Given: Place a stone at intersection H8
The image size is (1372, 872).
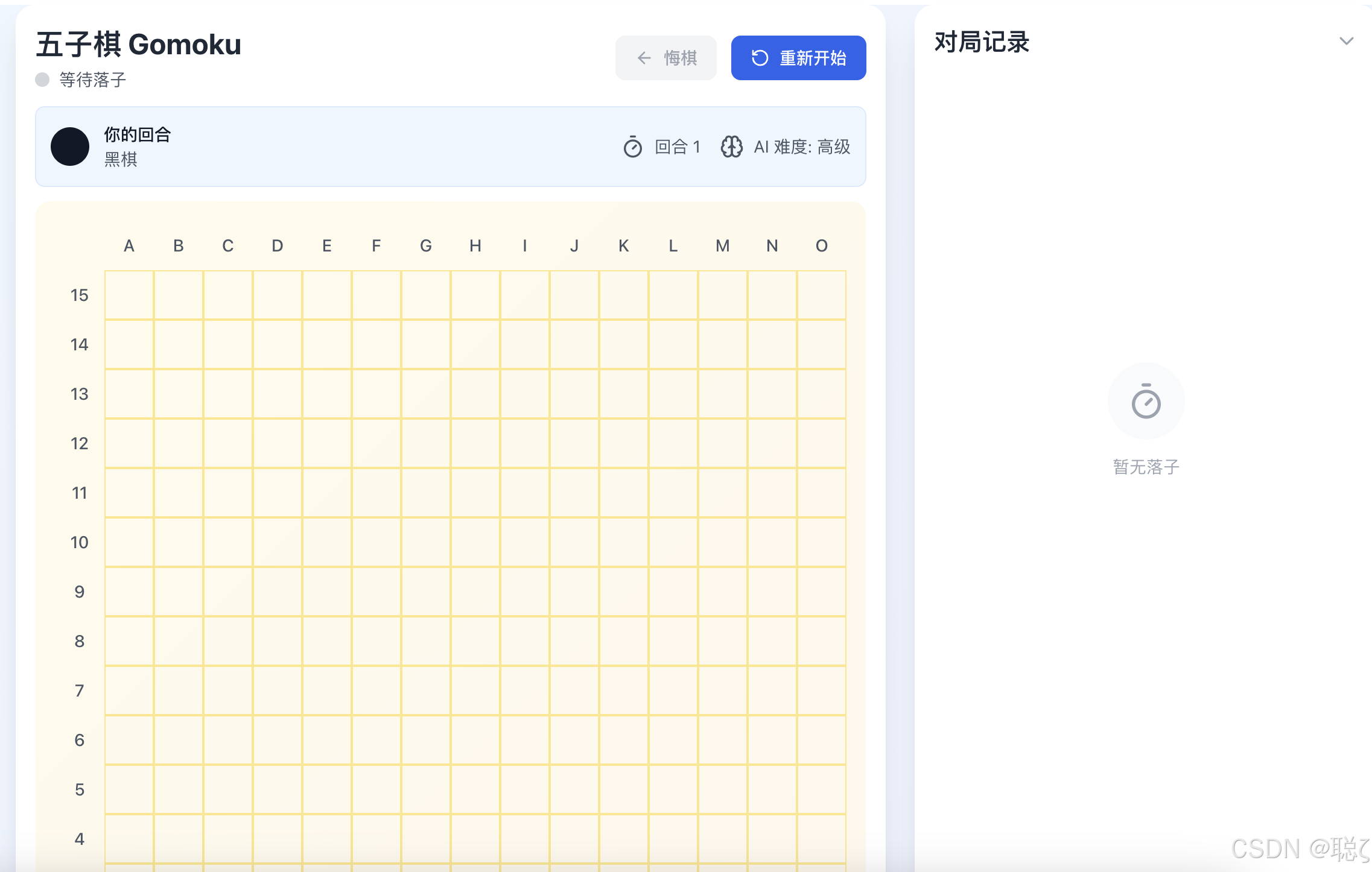Looking at the screenshot, I should [x=475, y=641].
